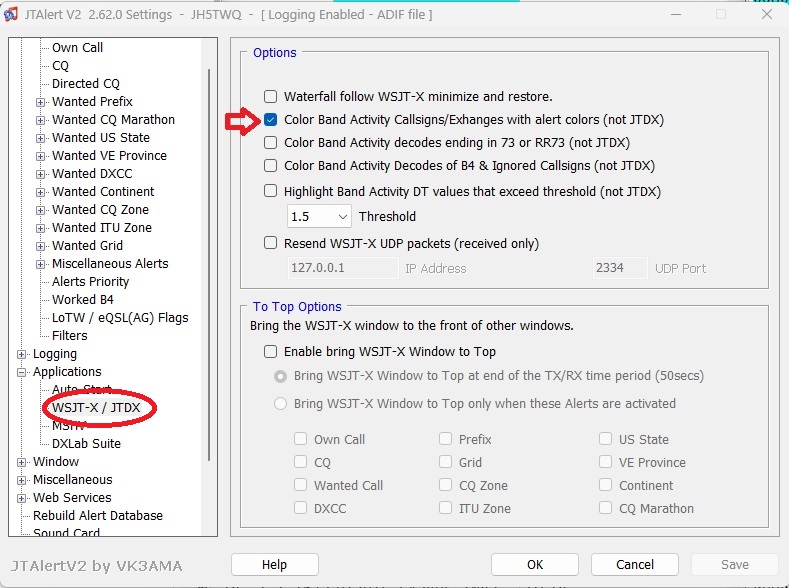Select WSJT-X / JTDX under Applications
The image size is (789, 588).
[96, 407]
